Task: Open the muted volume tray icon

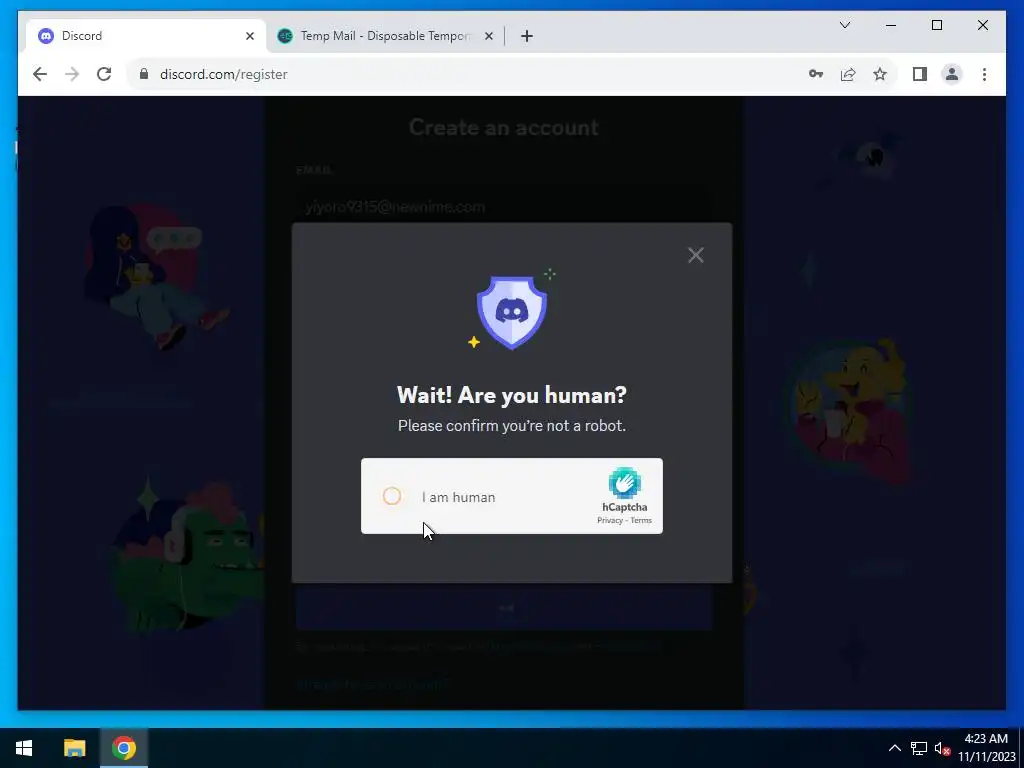Action: pos(942,748)
